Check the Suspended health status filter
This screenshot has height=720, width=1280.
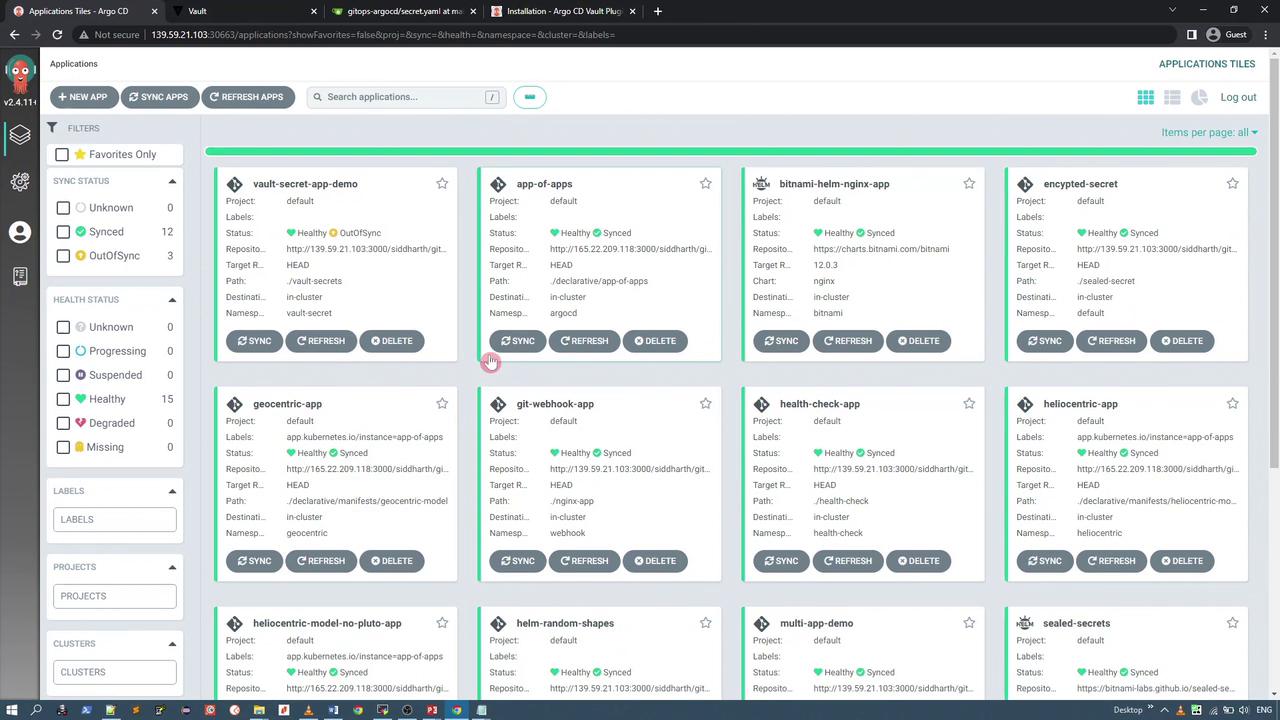(x=63, y=375)
